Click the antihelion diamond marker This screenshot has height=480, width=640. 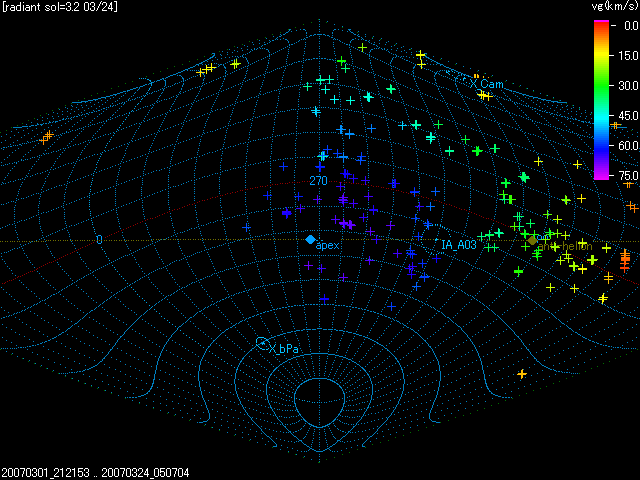(532, 240)
